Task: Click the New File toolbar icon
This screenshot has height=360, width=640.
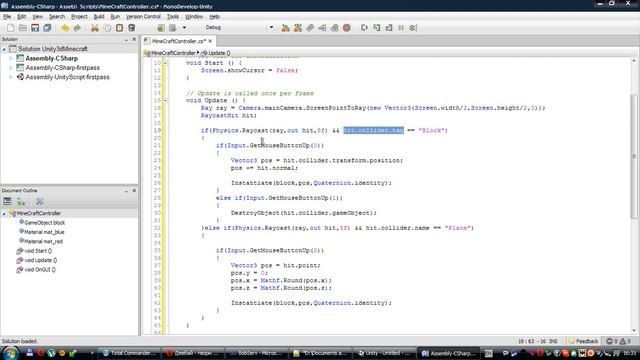Action: [x=11, y=28]
